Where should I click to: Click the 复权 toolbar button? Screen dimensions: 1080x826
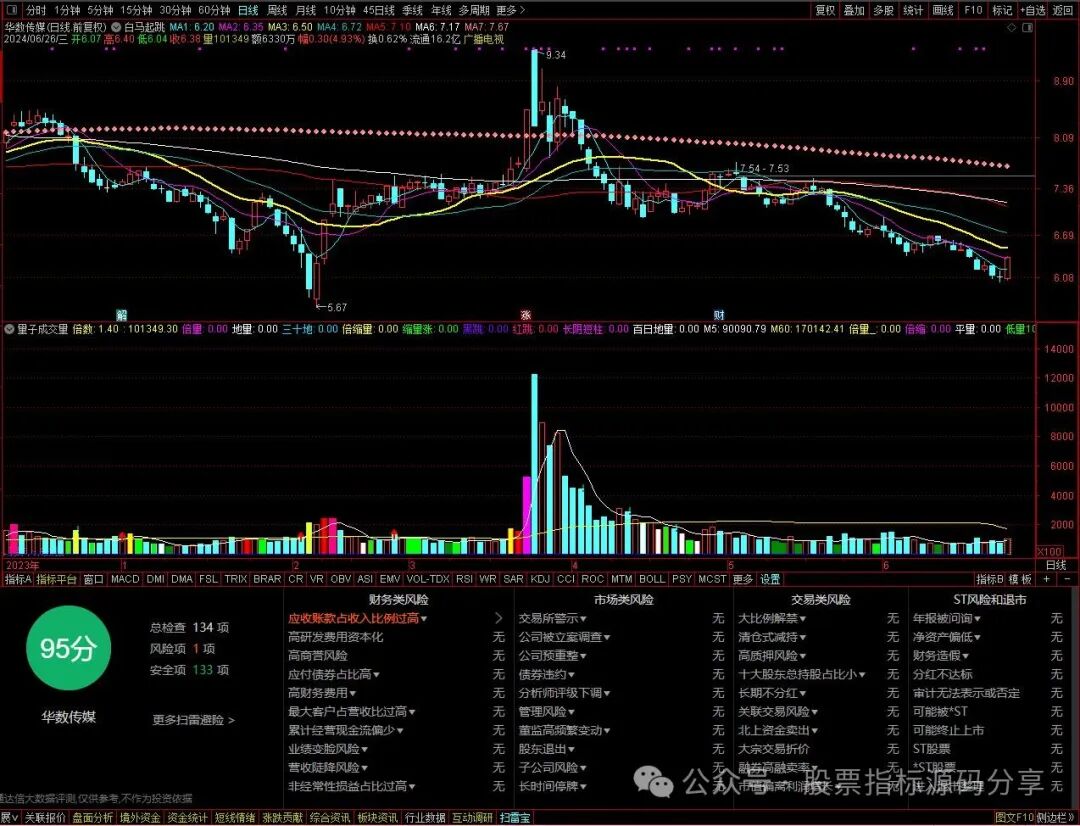(x=825, y=10)
